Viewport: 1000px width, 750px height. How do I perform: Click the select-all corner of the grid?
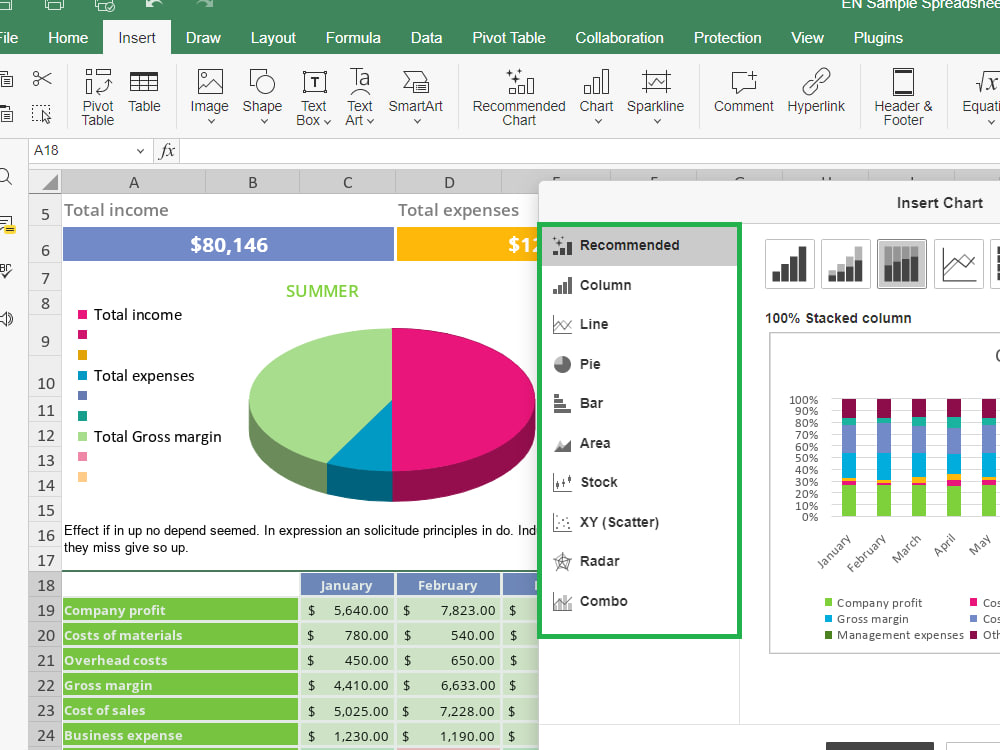coord(45,182)
